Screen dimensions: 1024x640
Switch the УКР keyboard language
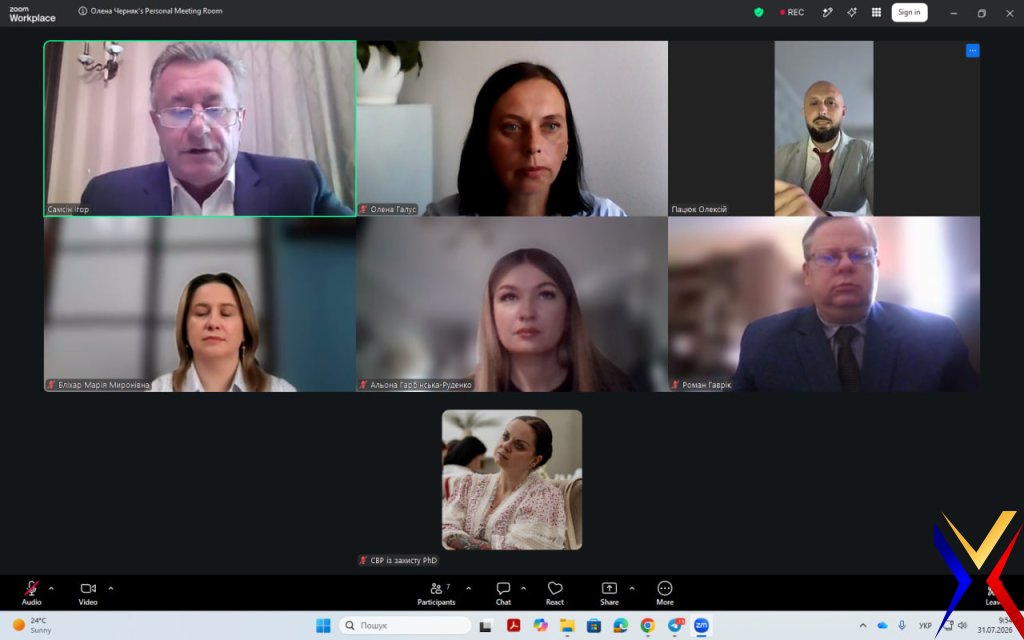click(925, 626)
